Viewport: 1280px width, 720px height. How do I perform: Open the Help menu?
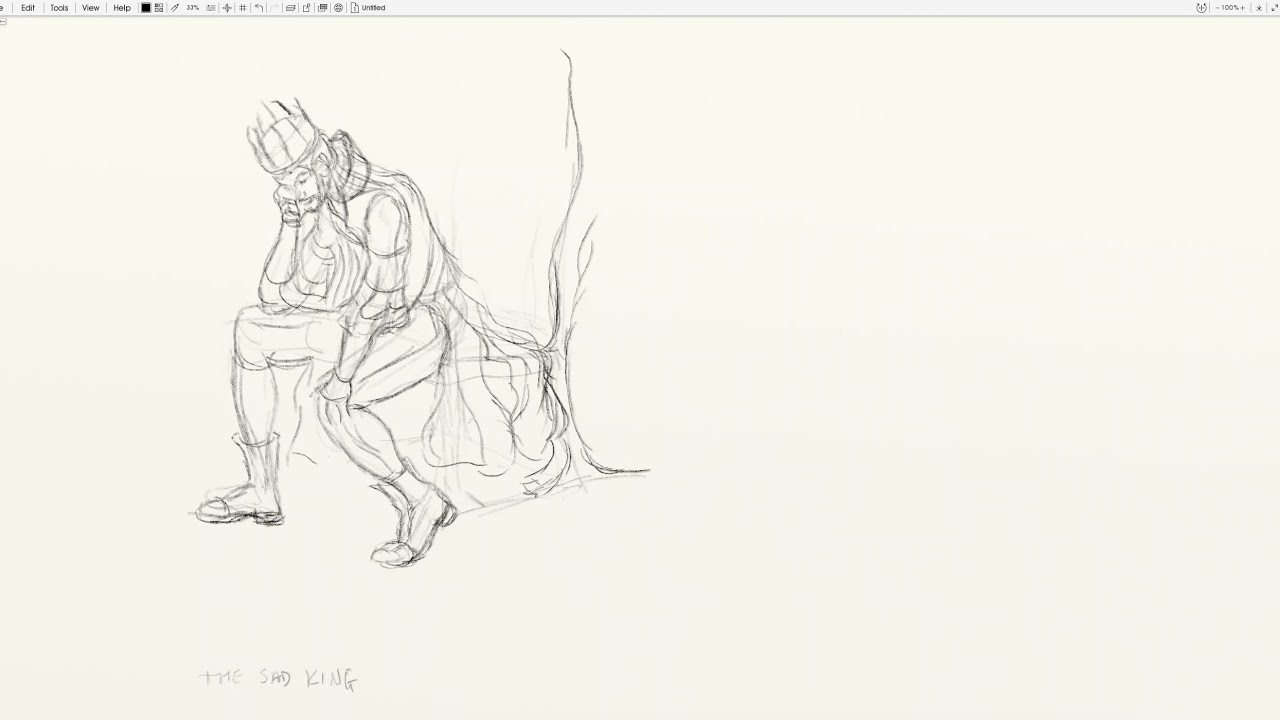tap(122, 8)
